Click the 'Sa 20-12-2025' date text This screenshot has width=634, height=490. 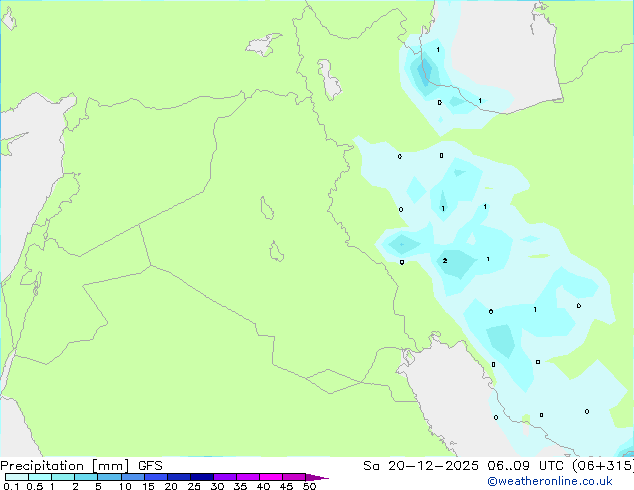pos(421,466)
